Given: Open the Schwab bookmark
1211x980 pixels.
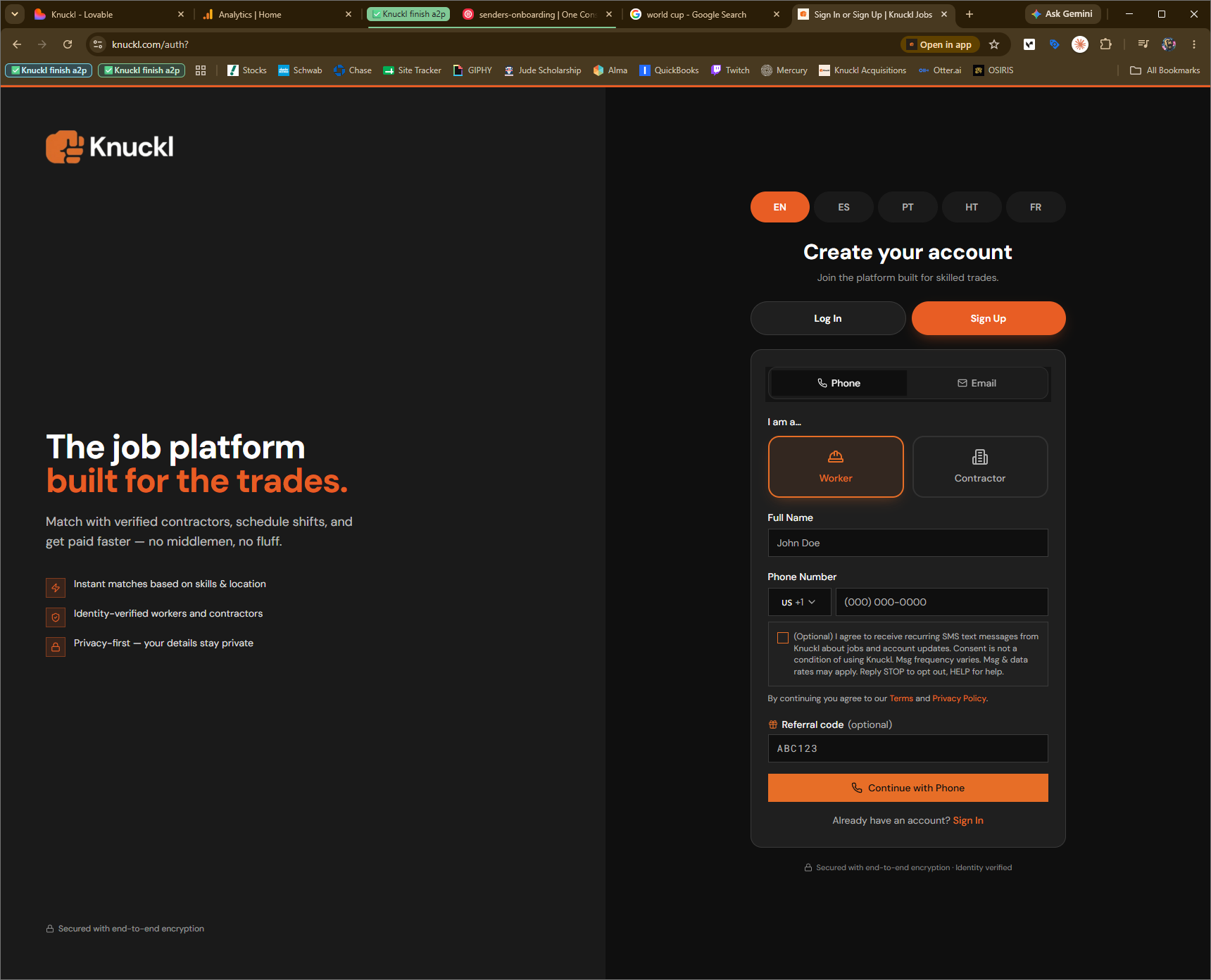Looking at the screenshot, I should point(300,70).
